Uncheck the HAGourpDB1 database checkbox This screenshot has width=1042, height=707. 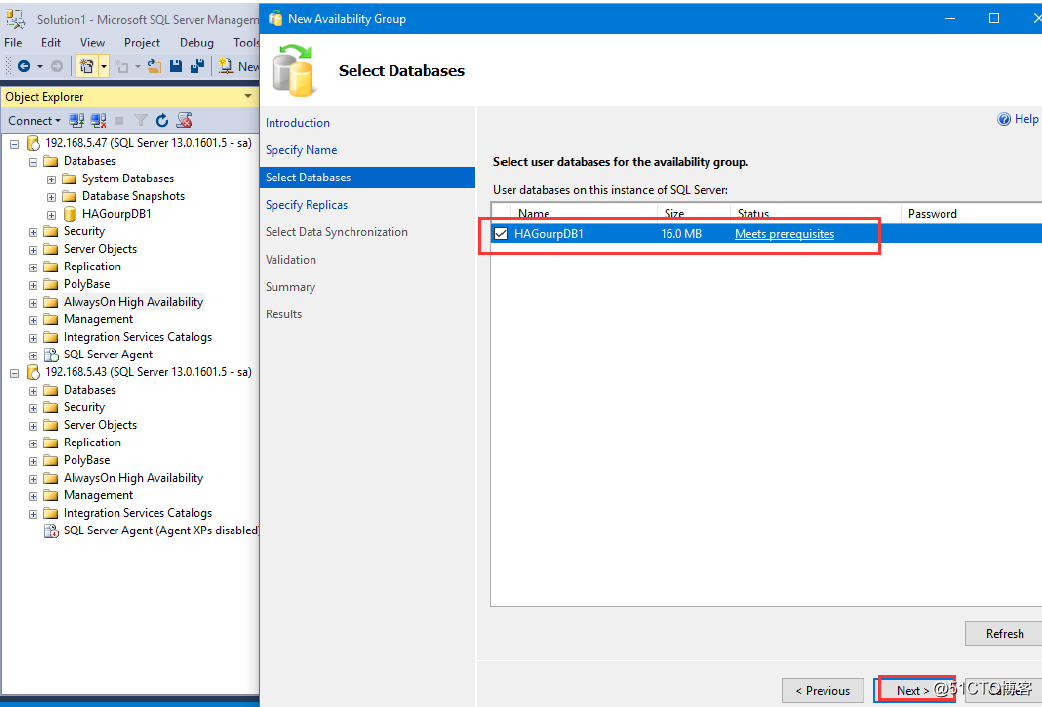pyautogui.click(x=501, y=233)
